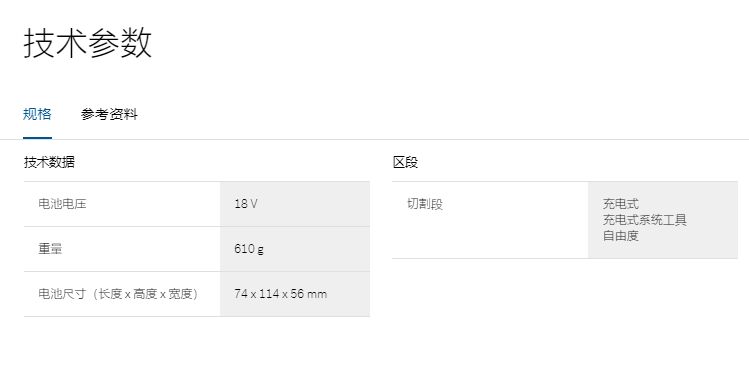Click the gray cell containing 充电式 list
The height and width of the screenshot is (369, 749).
click(x=663, y=220)
